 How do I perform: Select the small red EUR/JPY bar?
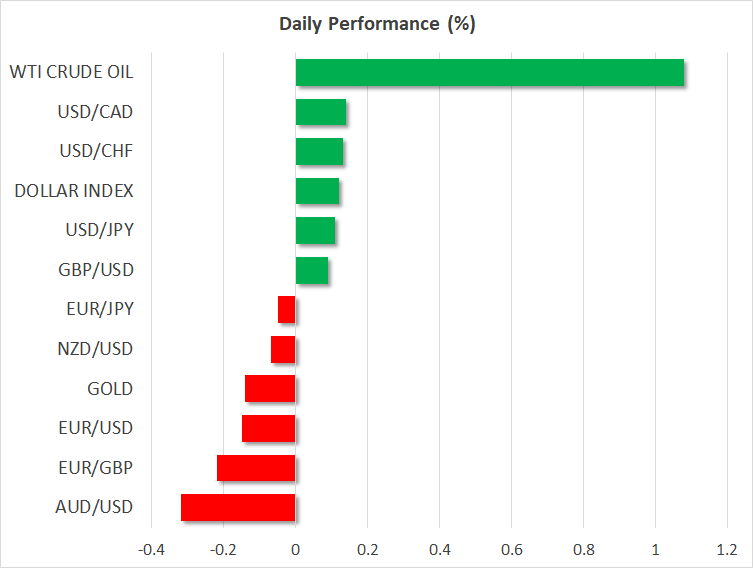(287, 310)
